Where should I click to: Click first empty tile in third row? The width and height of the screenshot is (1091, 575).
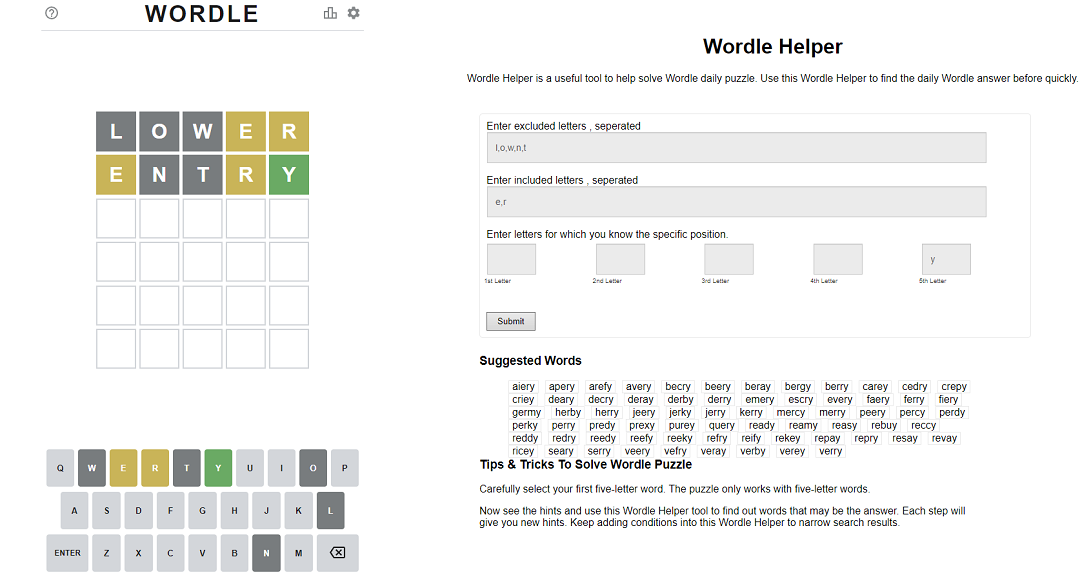pyautogui.click(x=116, y=219)
